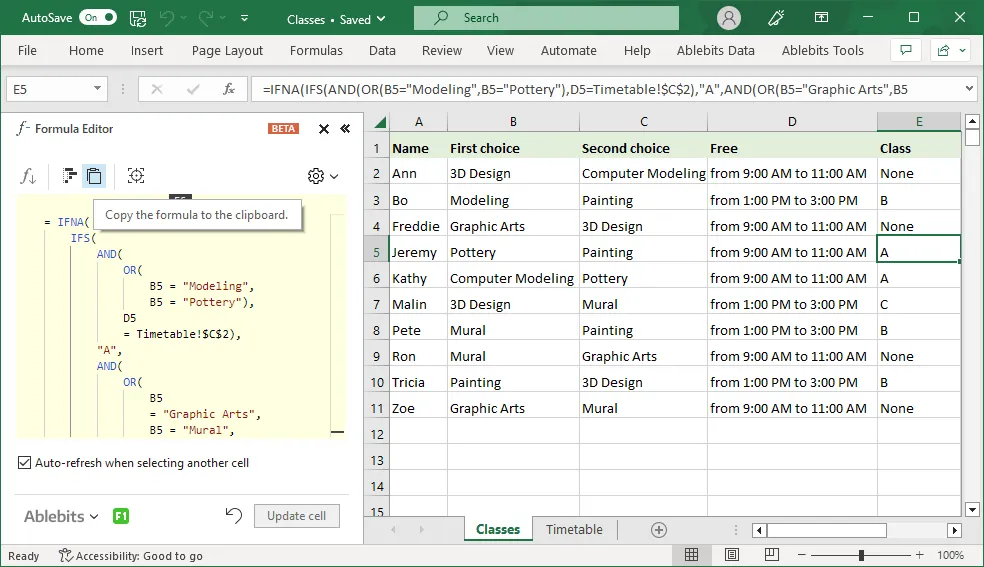This screenshot has width=984, height=567.
Task: Open the Formula Editor settings gear dropdown
Action: click(x=322, y=176)
